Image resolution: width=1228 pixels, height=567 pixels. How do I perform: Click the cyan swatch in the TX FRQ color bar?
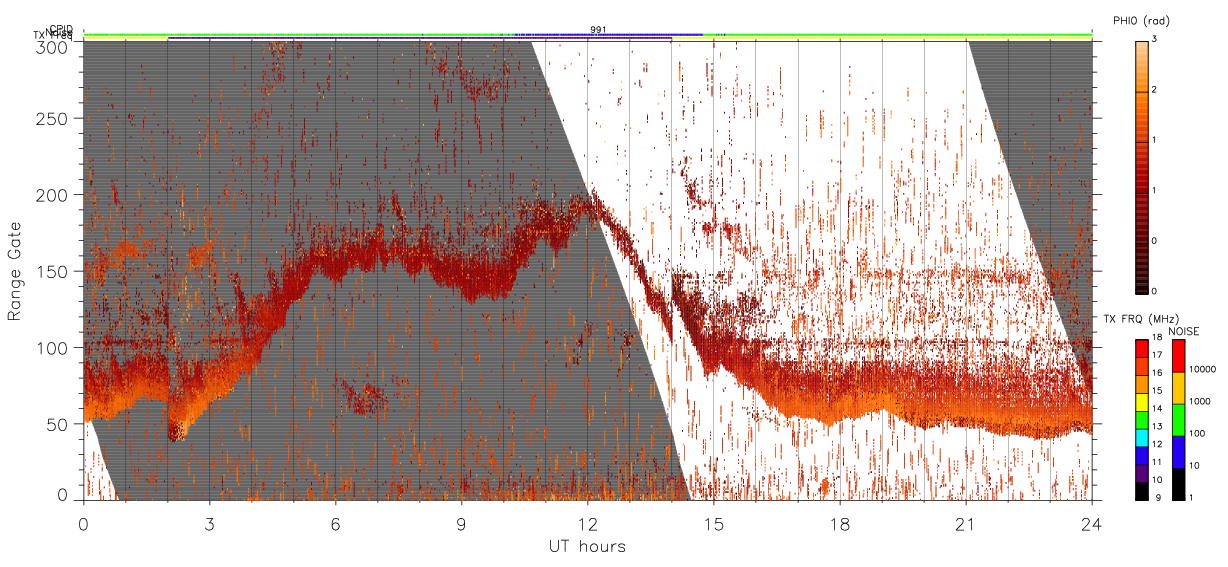point(1142,438)
